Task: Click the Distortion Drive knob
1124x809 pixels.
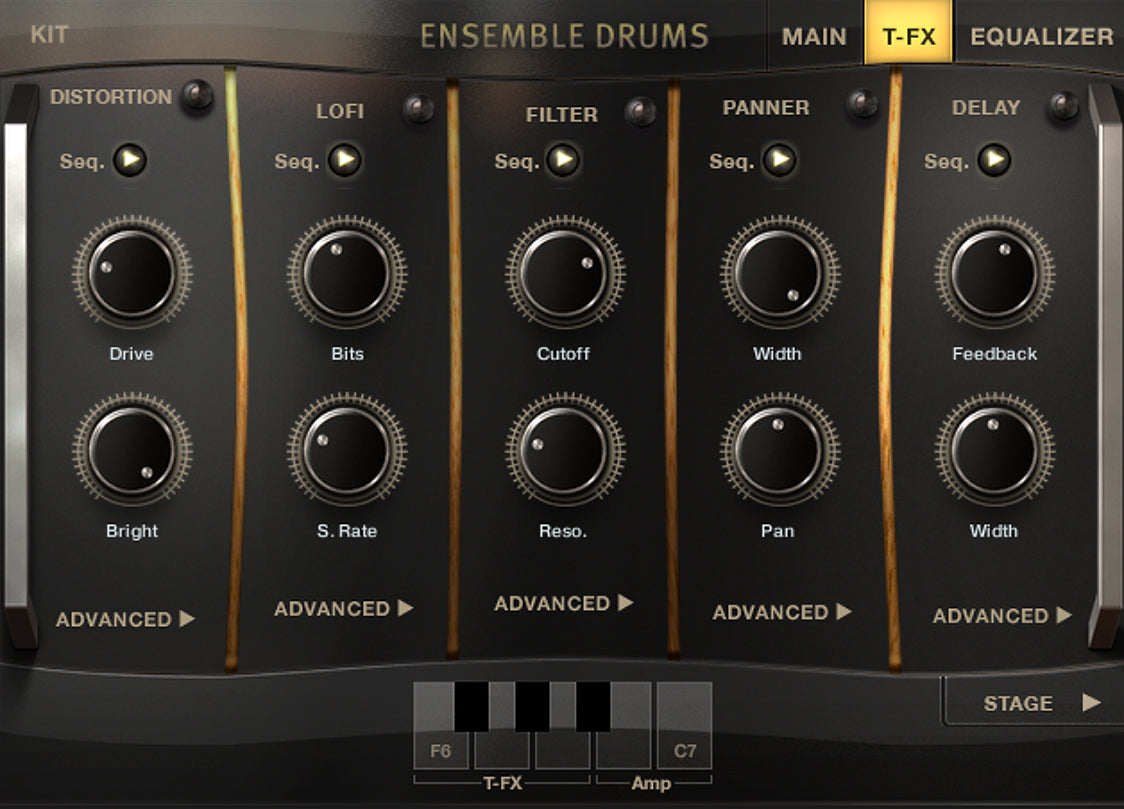Action: tap(132, 273)
